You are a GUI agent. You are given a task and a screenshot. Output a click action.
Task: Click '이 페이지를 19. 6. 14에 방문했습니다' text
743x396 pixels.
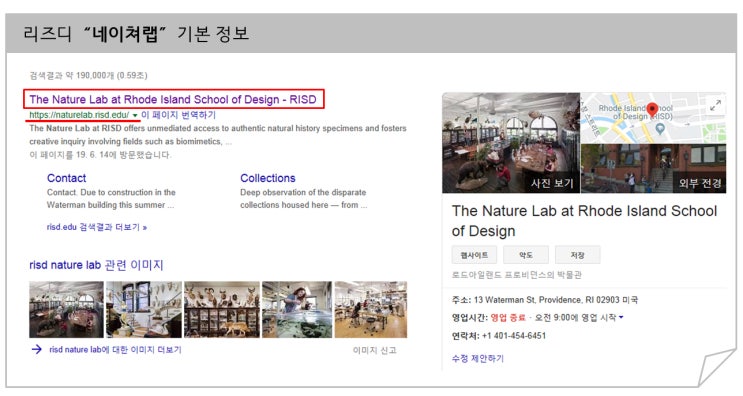click(x=100, y=155)
